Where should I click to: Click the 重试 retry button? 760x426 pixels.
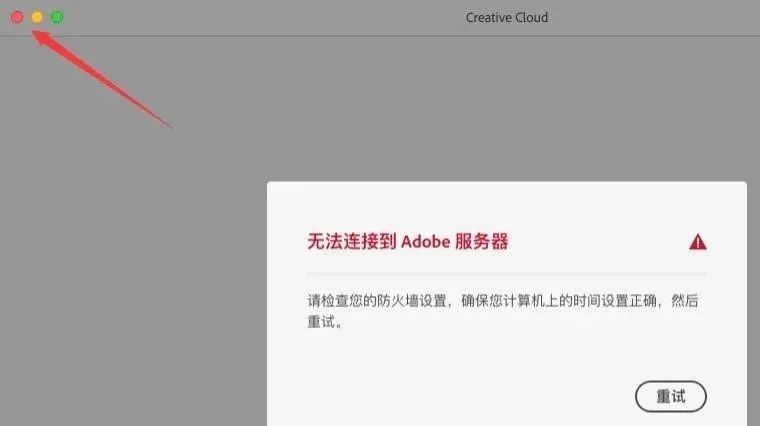click(x=671, y=396)
